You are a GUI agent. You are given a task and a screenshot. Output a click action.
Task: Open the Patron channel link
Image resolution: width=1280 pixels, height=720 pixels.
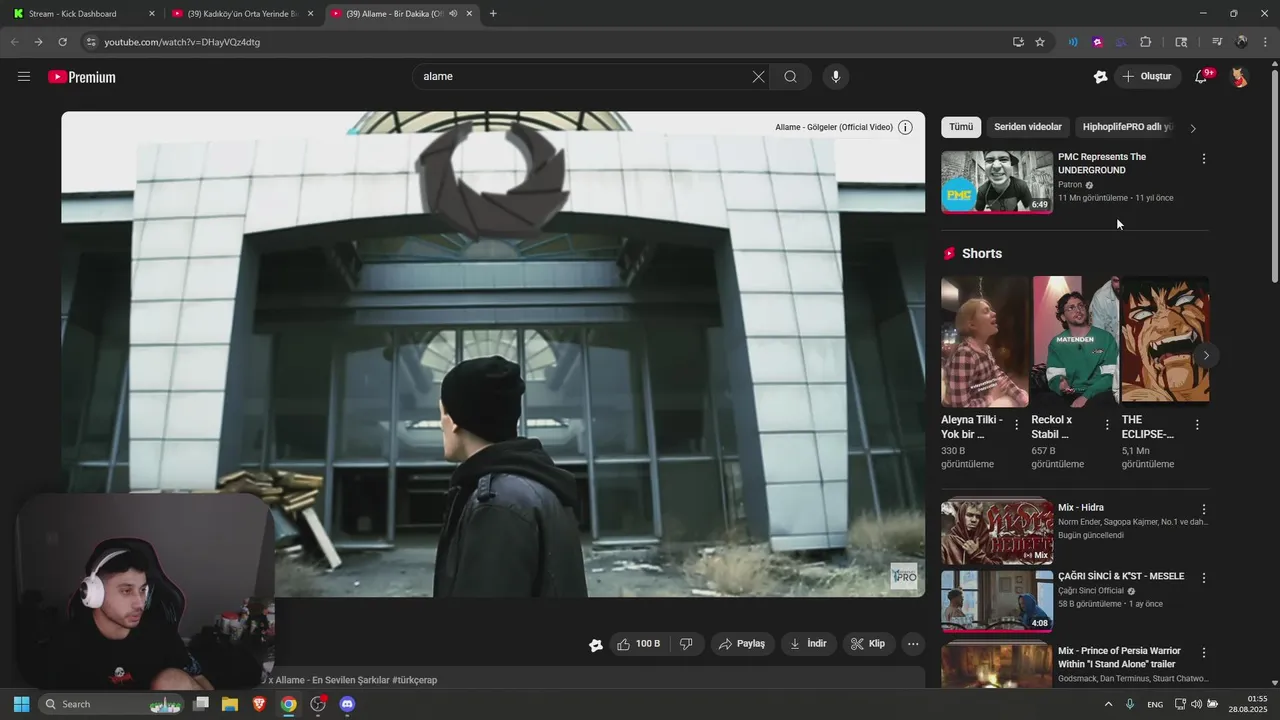coord(1070,185)
